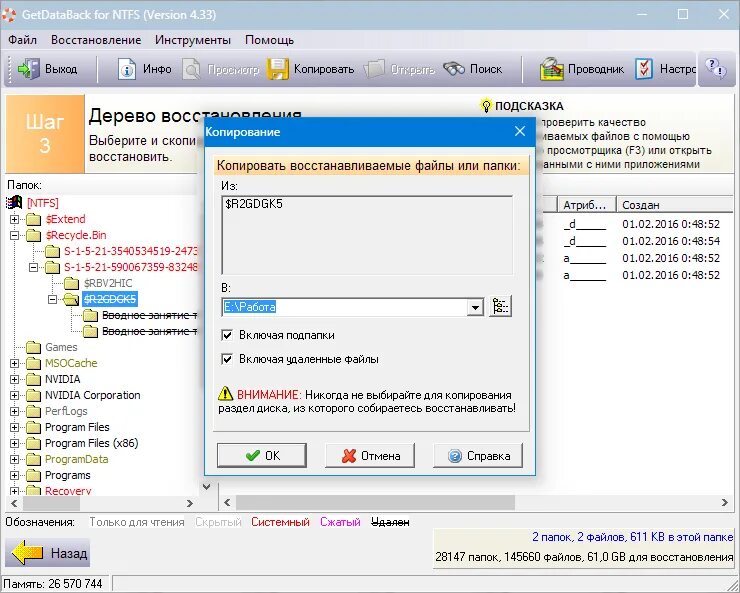Click the GetDataBack title bar app icon
This screenshot has height=593, width=740.
coord(8,14)
